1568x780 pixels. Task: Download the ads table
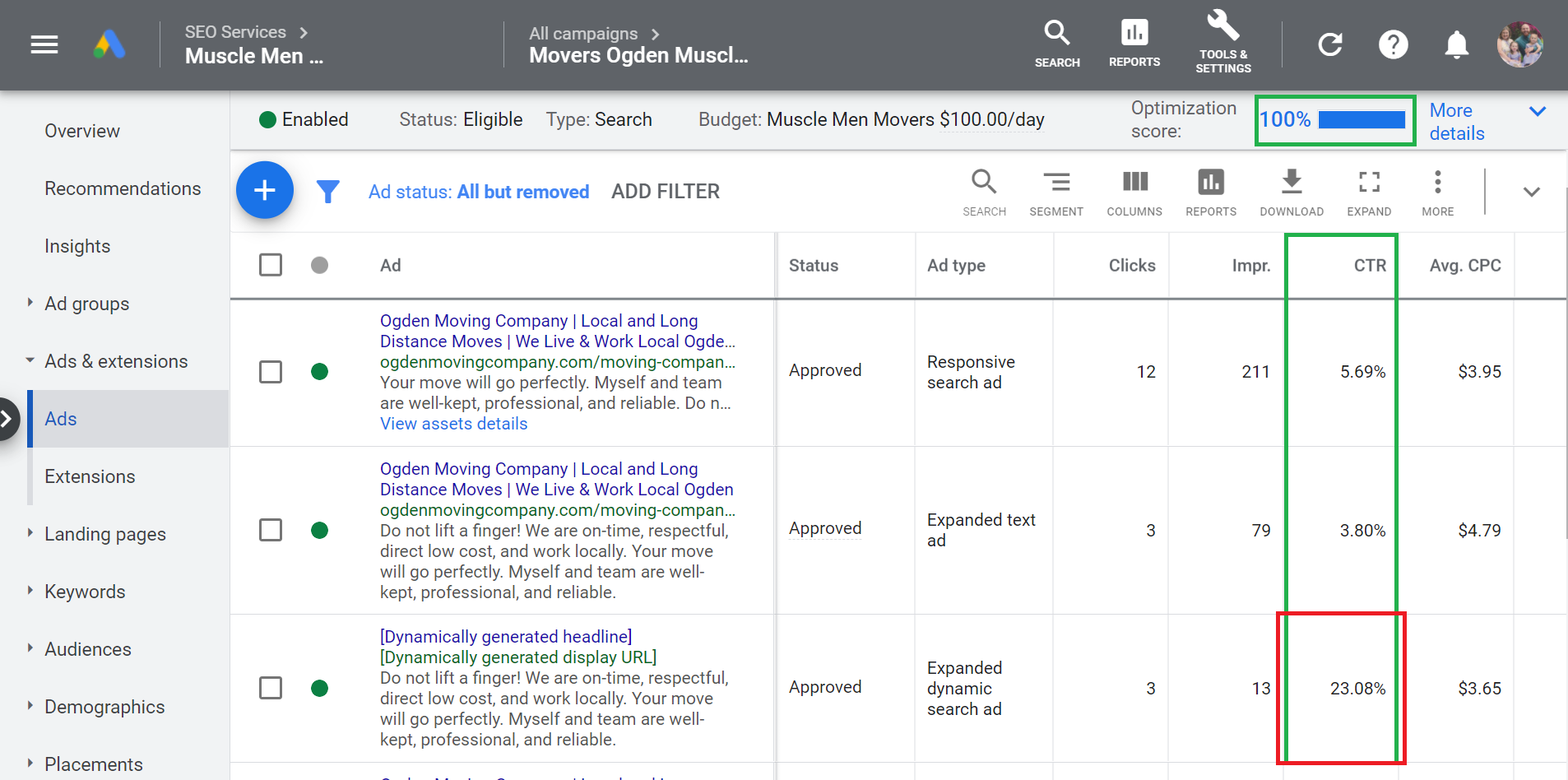1292,193
